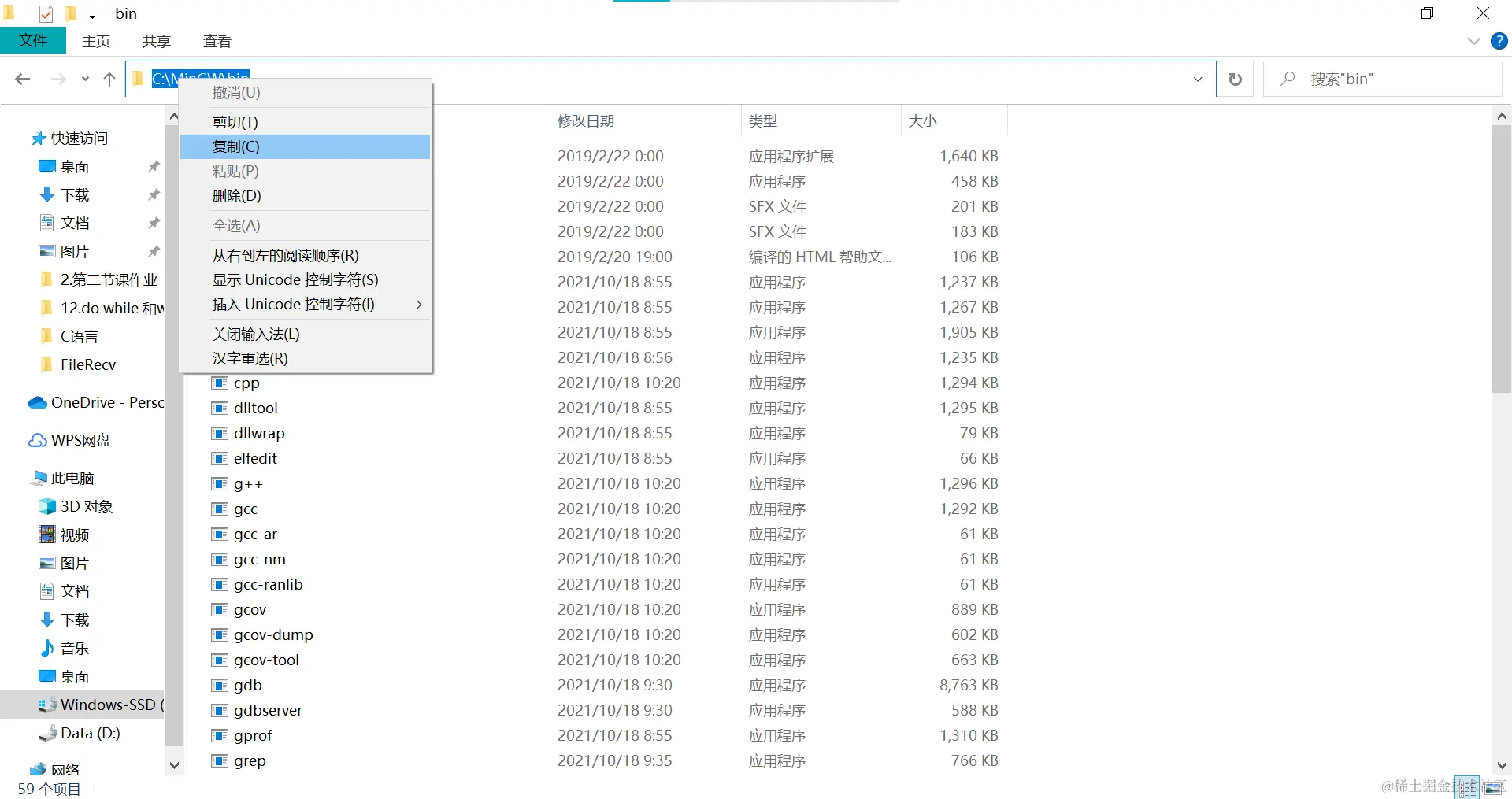Select the gcc file row
This screenshot has height=799, width=1512.
605,509
